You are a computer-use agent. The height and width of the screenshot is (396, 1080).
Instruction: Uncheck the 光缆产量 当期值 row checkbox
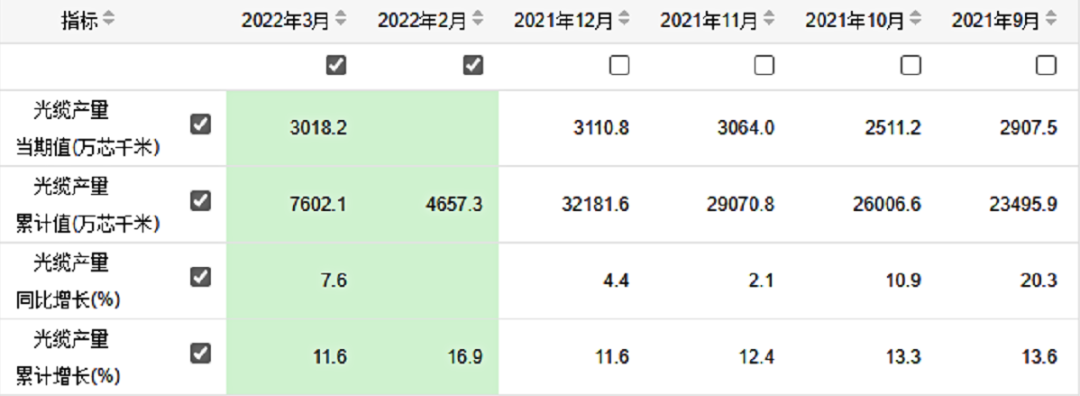(200, 125)
